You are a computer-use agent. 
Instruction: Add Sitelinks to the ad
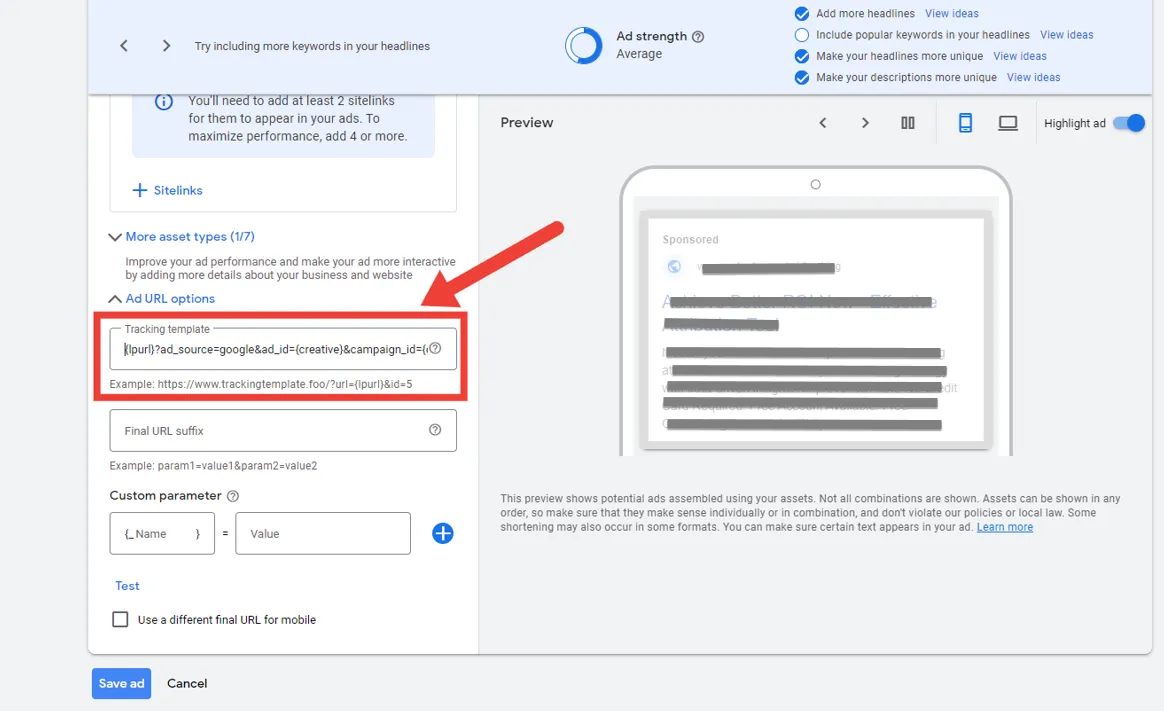[168, 191]
